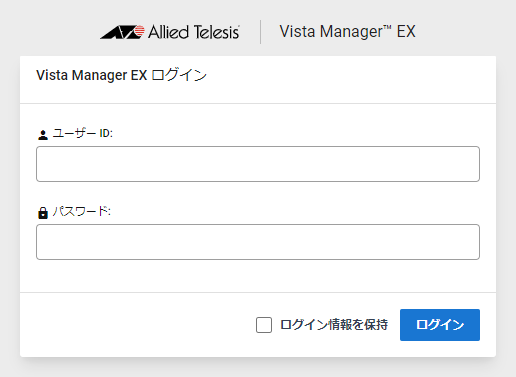516x377 pixels.
Task: Focus the ユーザー ID input field
Action: [258, 164]
